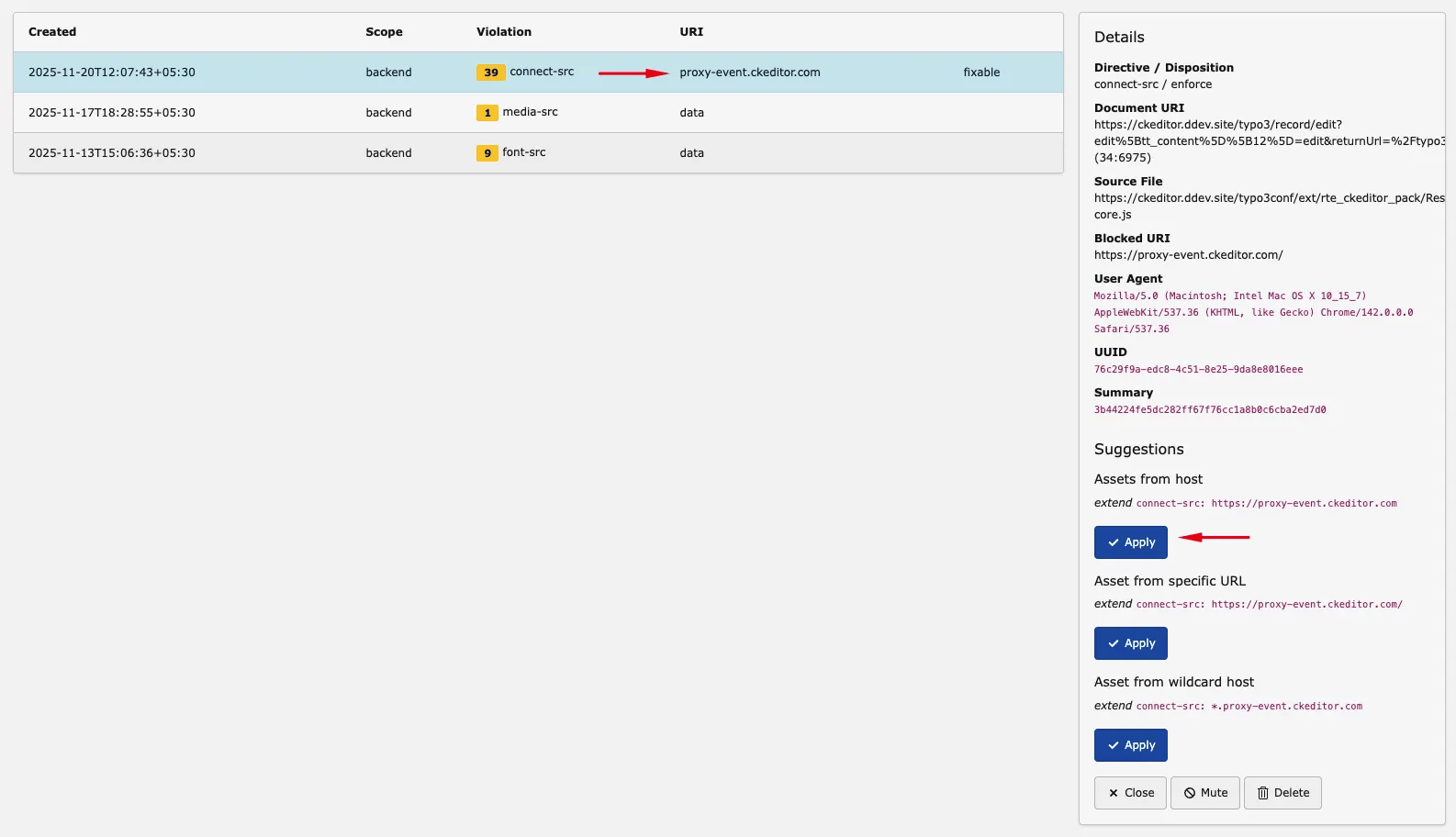Click the mute circle icon

[x=1190, y=793]
